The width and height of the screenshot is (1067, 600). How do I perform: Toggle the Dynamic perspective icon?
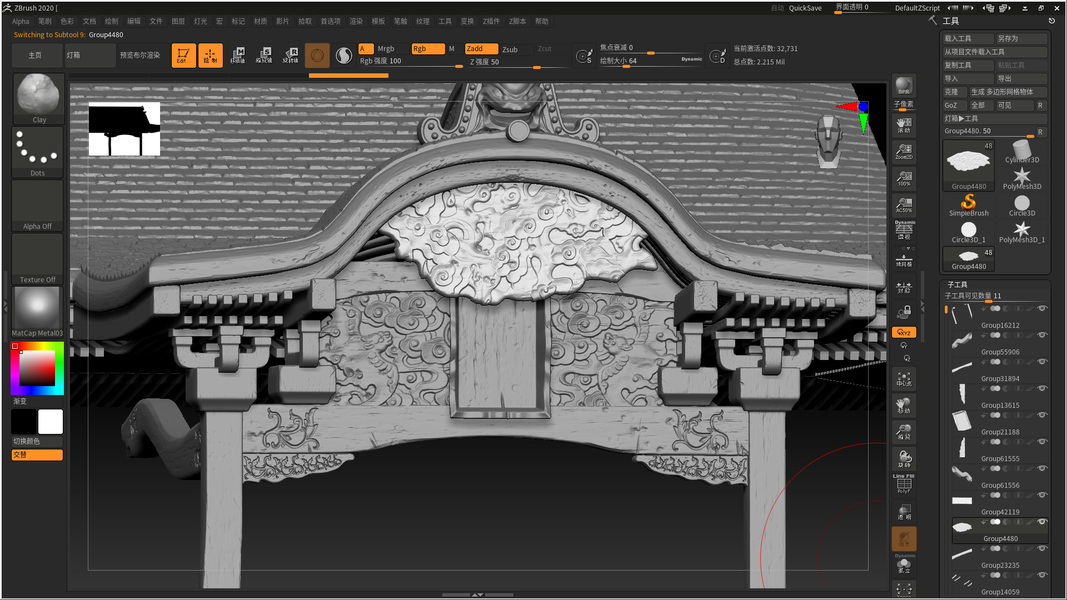pos(904,231)
